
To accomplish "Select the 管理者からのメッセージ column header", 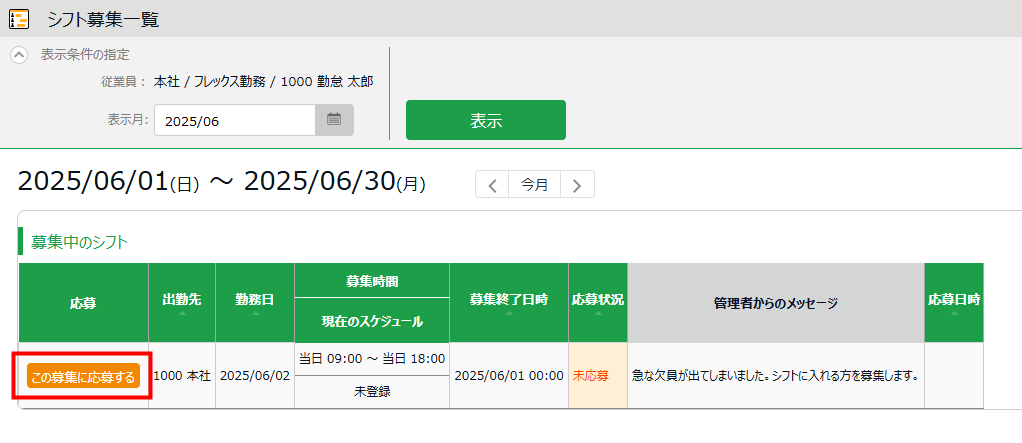I will pos(776,302).
